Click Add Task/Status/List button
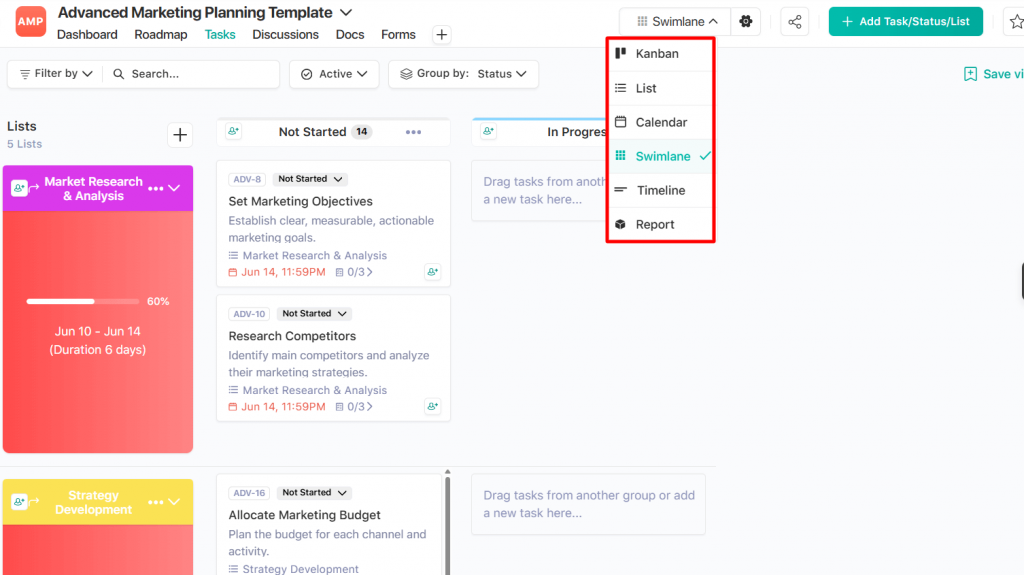 (906, 22)
